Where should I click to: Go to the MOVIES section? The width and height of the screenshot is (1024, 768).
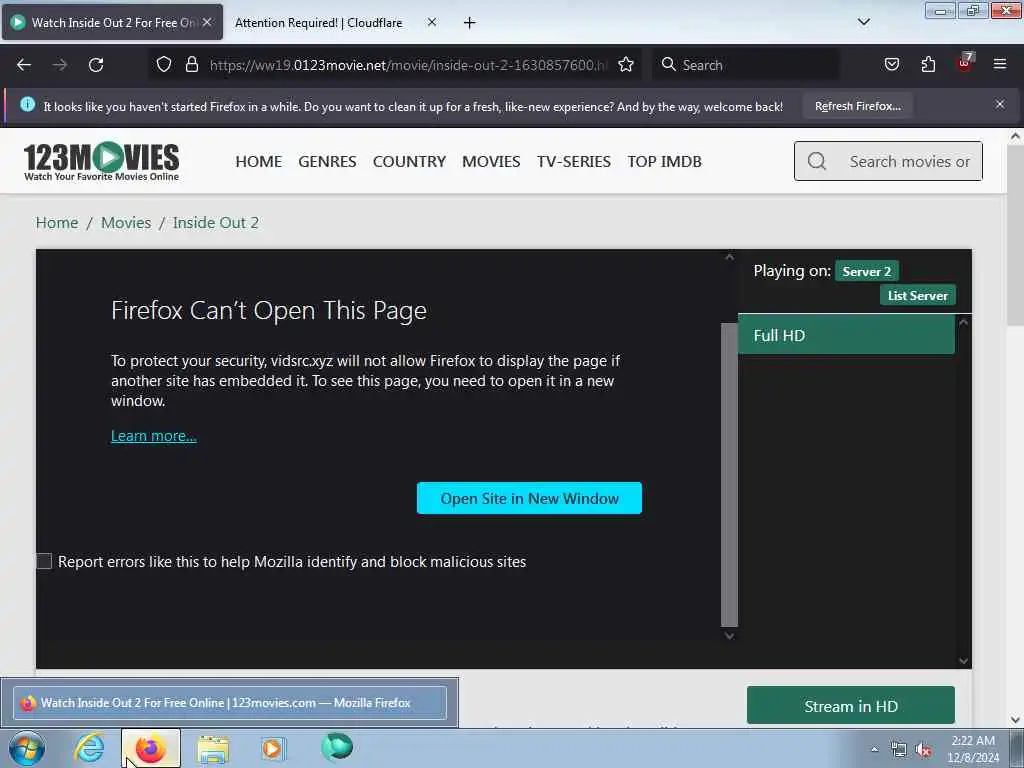[491, 161]
